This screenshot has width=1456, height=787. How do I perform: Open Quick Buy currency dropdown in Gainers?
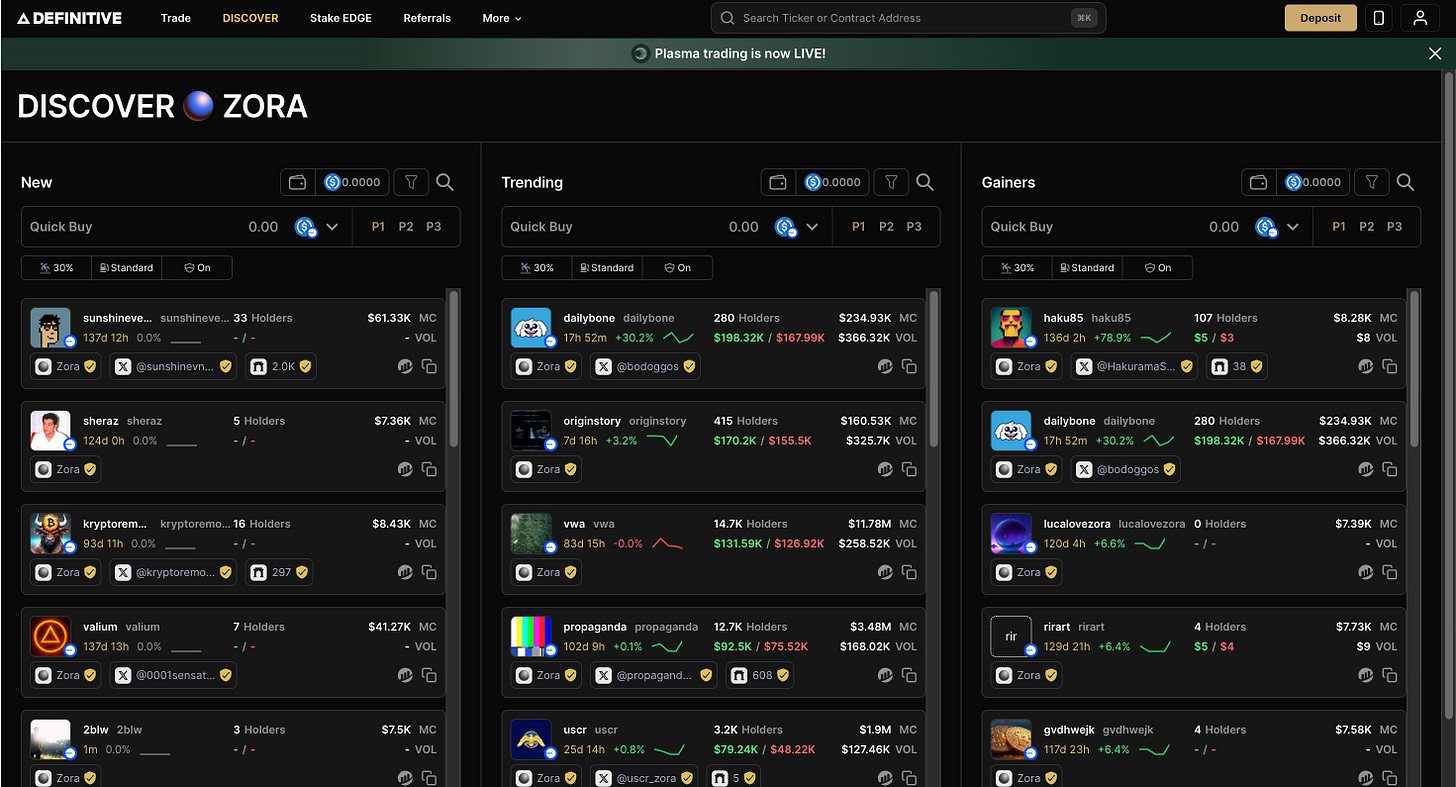point(1278,227)
